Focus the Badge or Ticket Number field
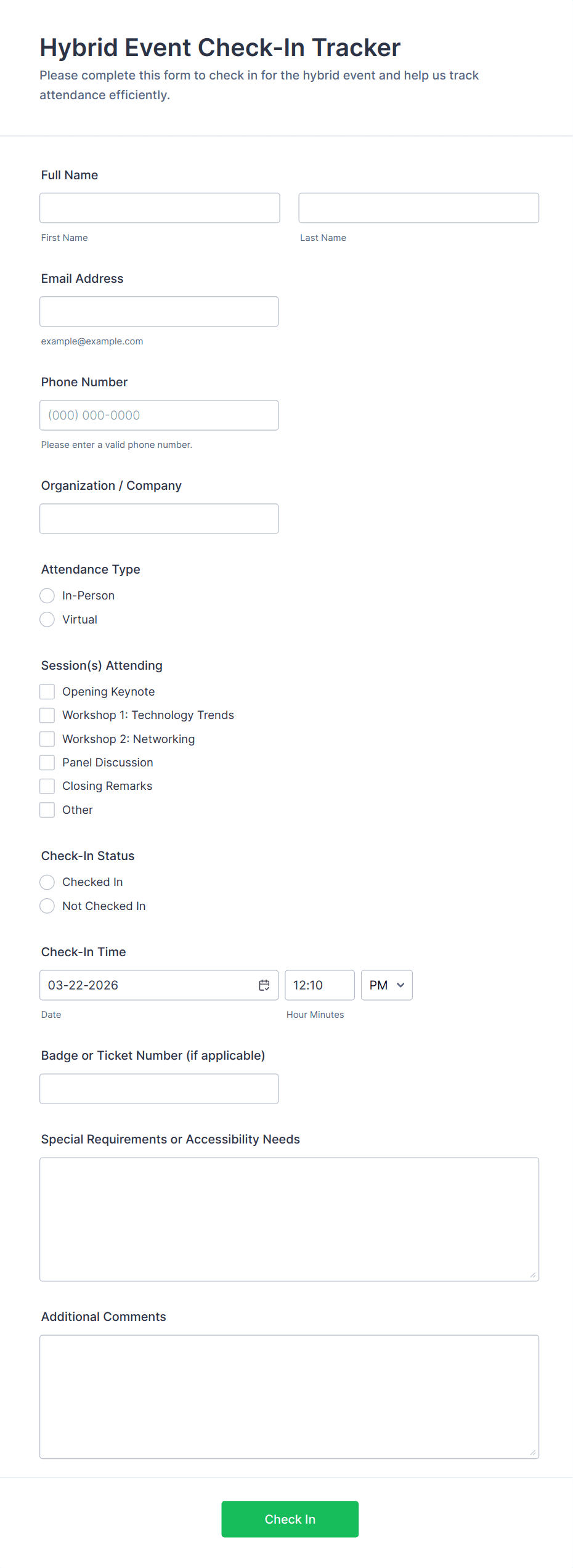The height and width of the screenshot is (1568, 573). coord(159,1089)
